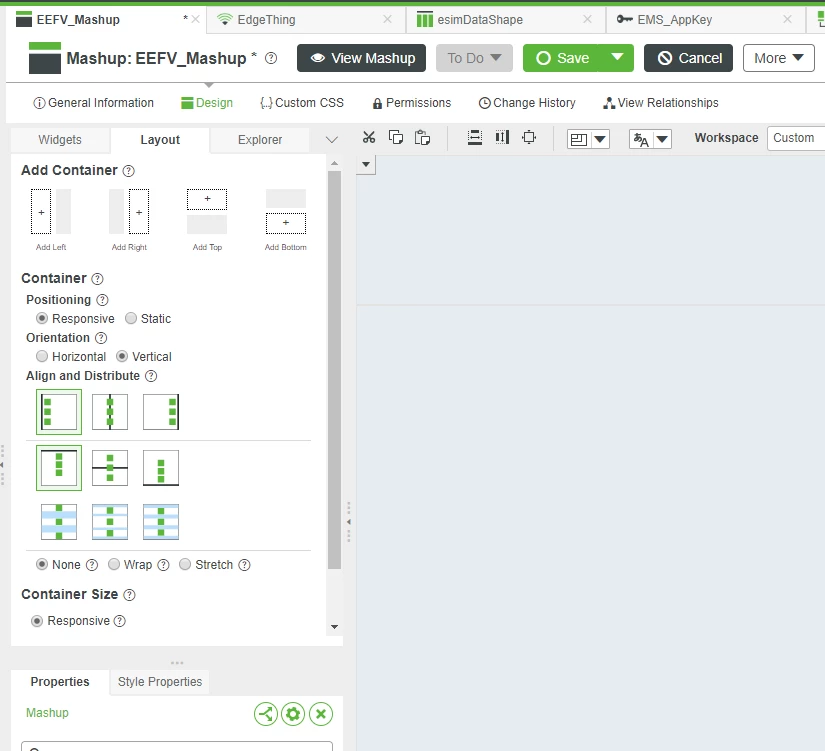The image size is (825, 751).
Task: Click the green Save button
Action: 561,58
